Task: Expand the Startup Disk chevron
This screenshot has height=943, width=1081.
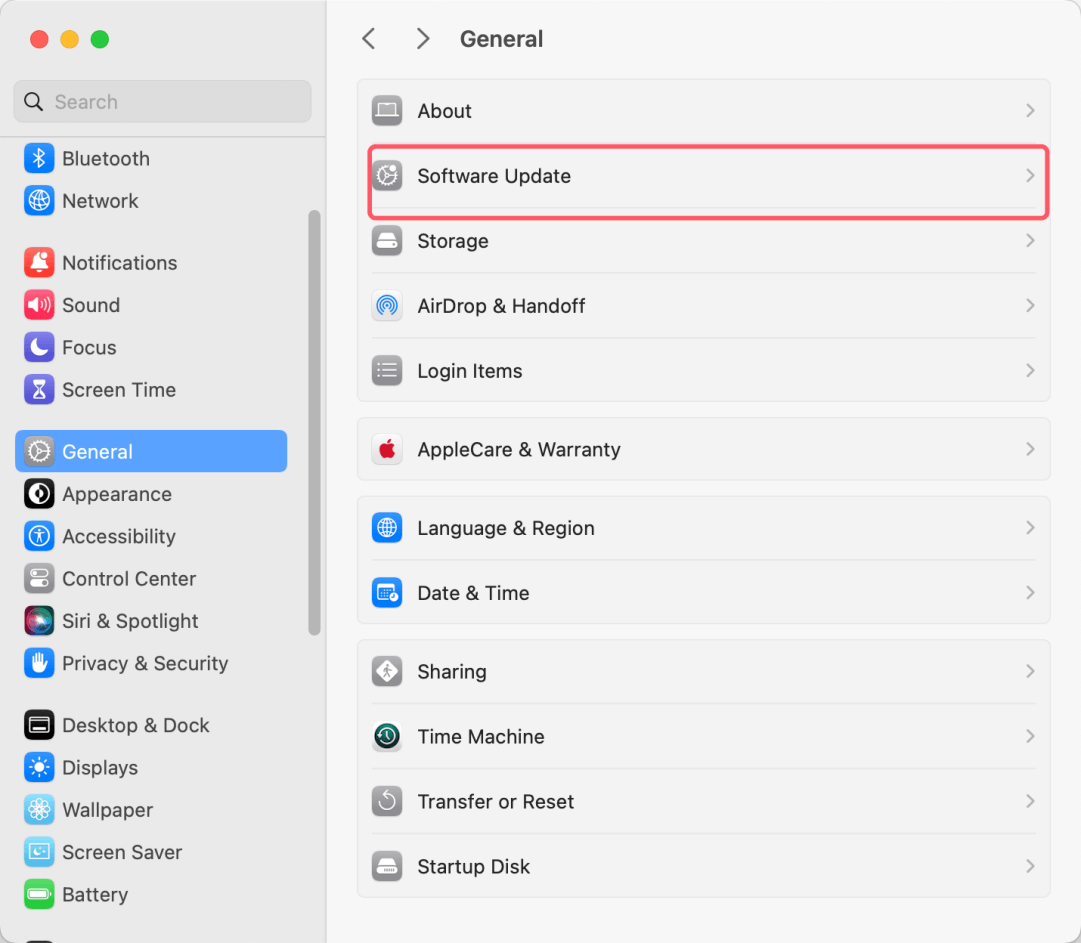Action: click(x=1030, y=866)
